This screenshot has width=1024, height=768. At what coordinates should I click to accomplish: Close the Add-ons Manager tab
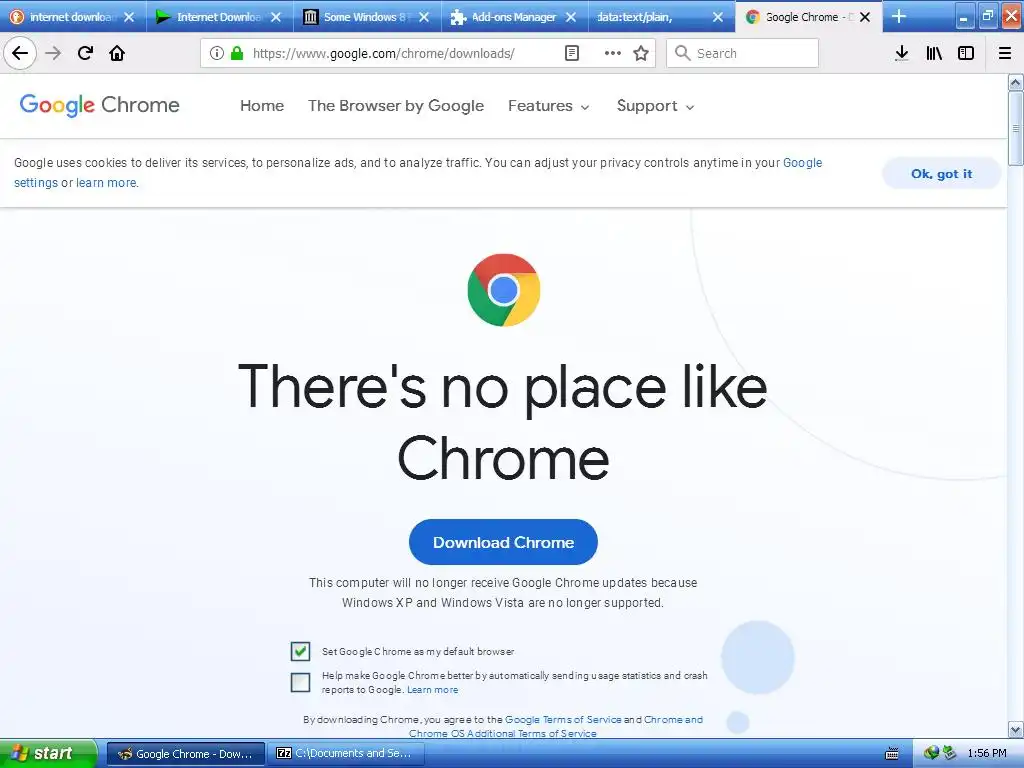pyautogui.click(x=571, y=17)
